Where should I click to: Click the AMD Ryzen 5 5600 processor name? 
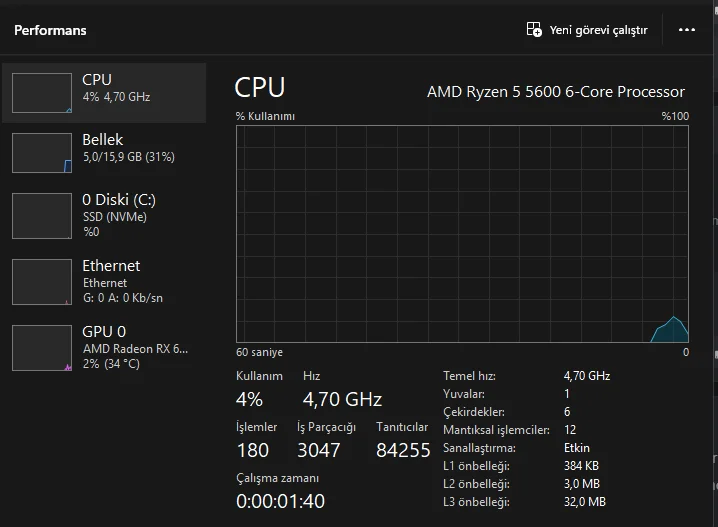coord(556,91)
